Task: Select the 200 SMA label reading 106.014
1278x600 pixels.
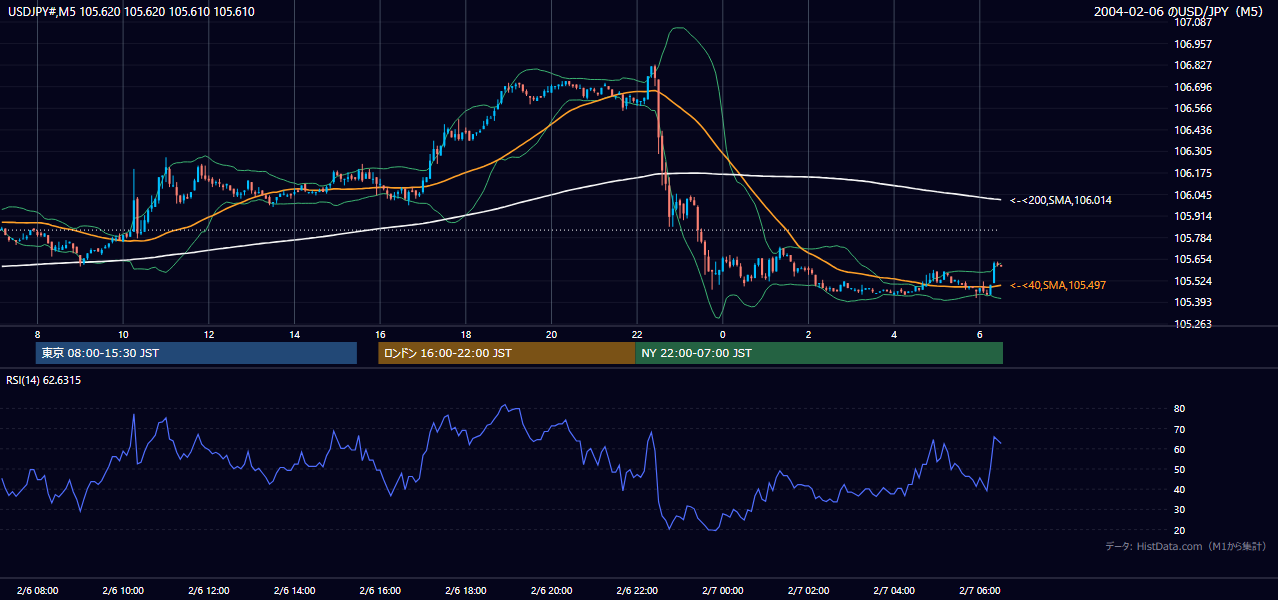Action: click(1061, 200)
